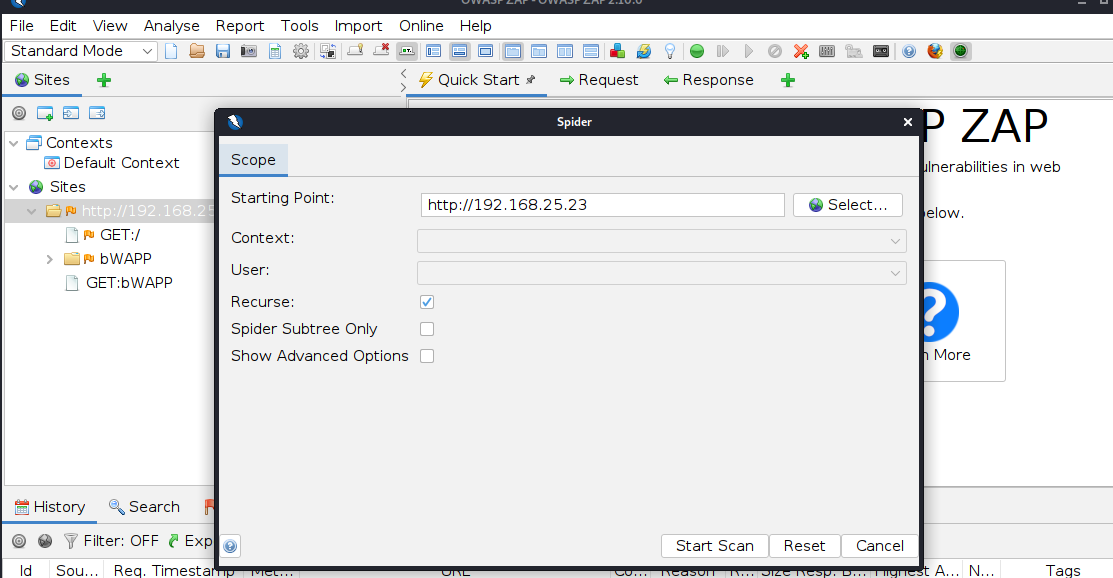The height and width of the screenshot is (578, 1113).
Task: Check Show Advanced Options
Action: 427,356
